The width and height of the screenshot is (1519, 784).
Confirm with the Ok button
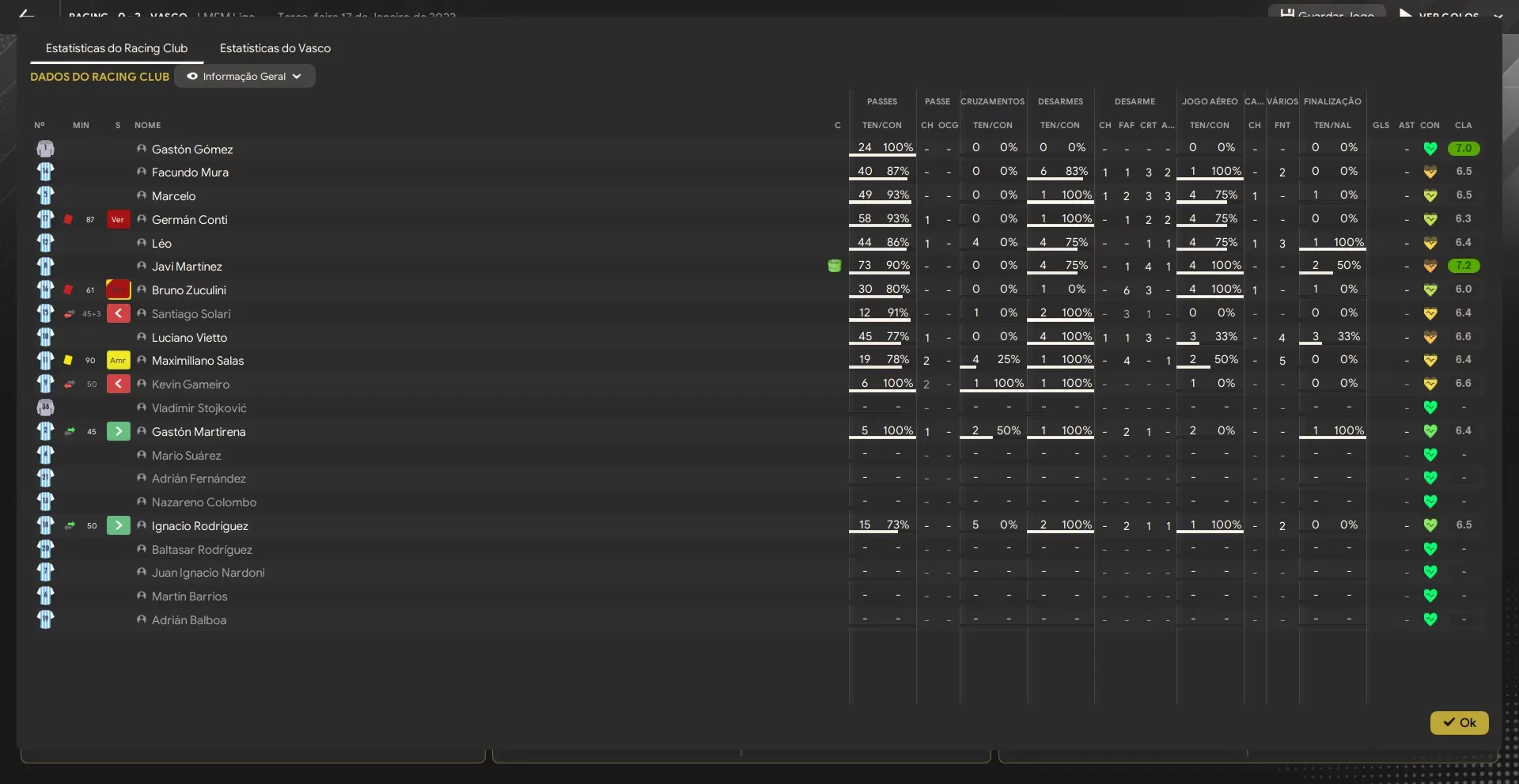coord(1459,722)
